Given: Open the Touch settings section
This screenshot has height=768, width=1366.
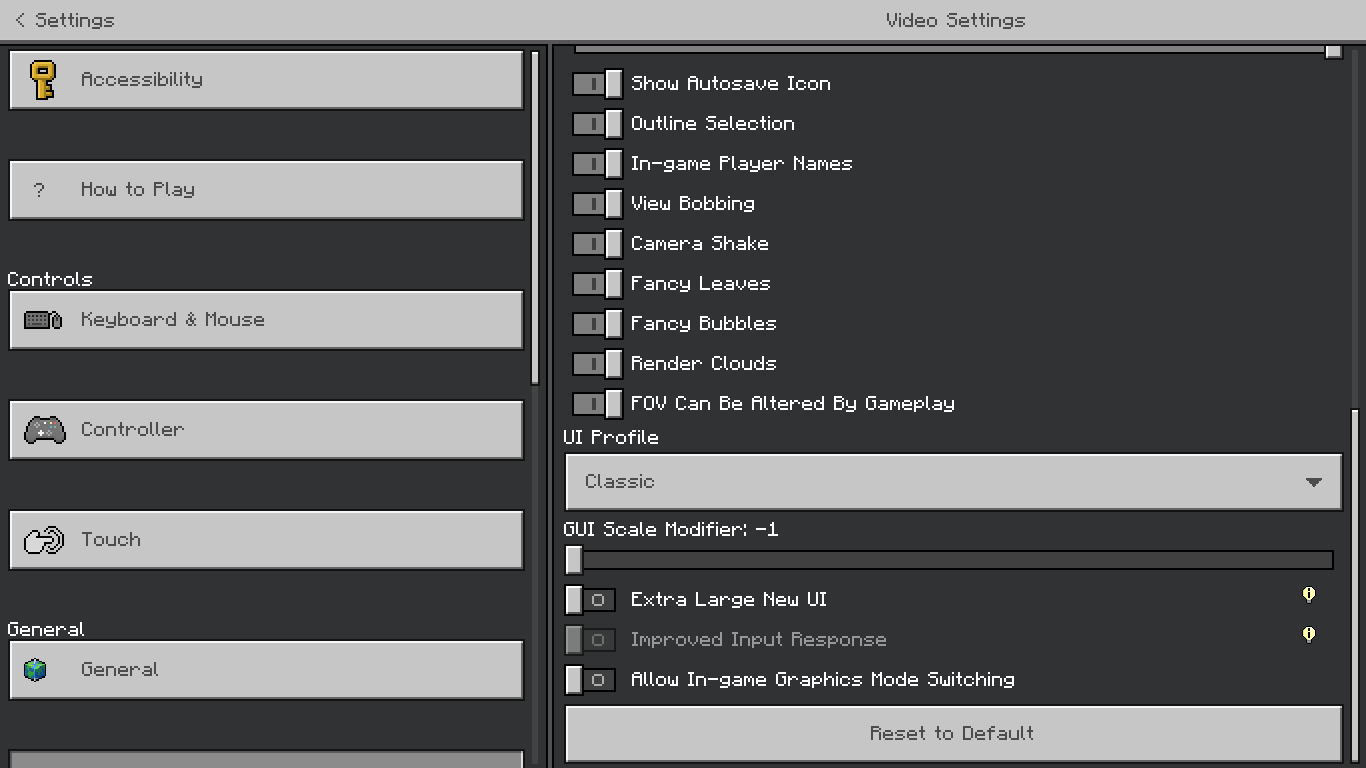Looking at the screenshot, I should (x=266, y=540).
